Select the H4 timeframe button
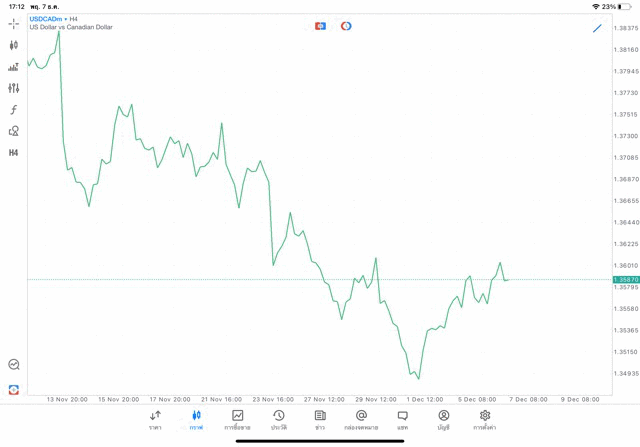This screenshot has height=447, width=640. [x=13, y=153]
